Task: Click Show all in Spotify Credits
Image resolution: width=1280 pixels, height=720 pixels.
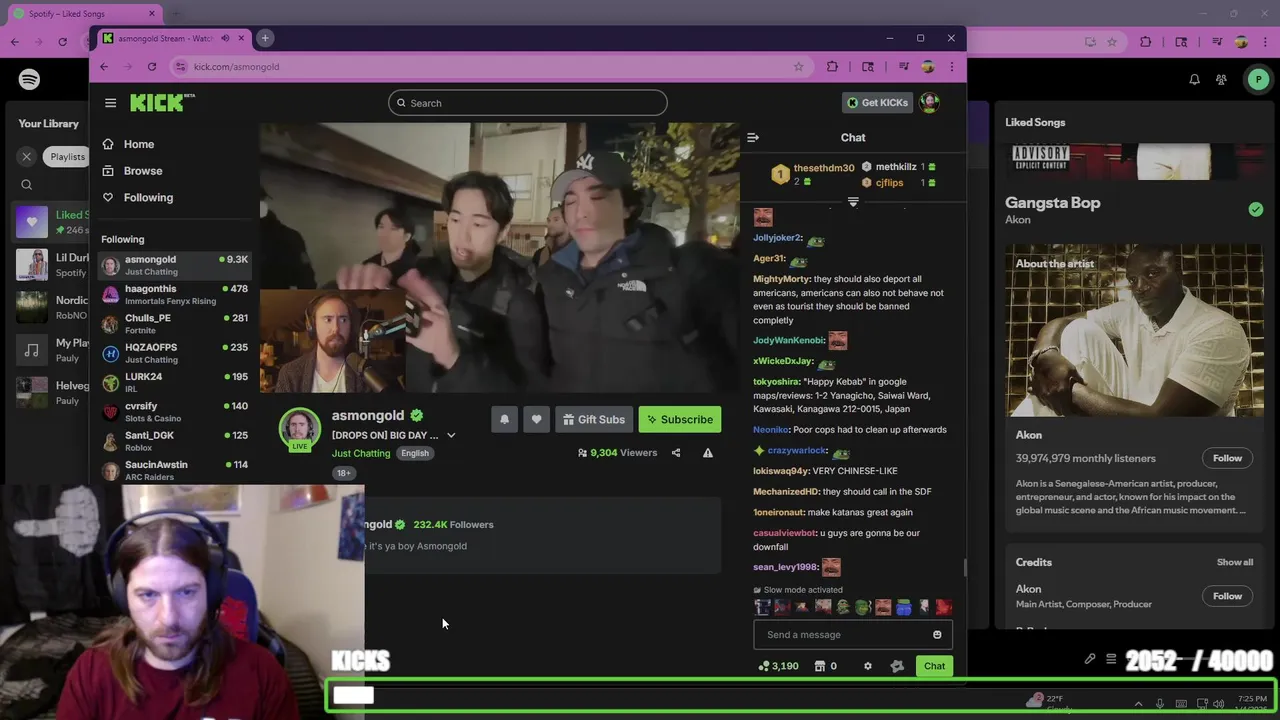Action: (x=1235, y=562)
